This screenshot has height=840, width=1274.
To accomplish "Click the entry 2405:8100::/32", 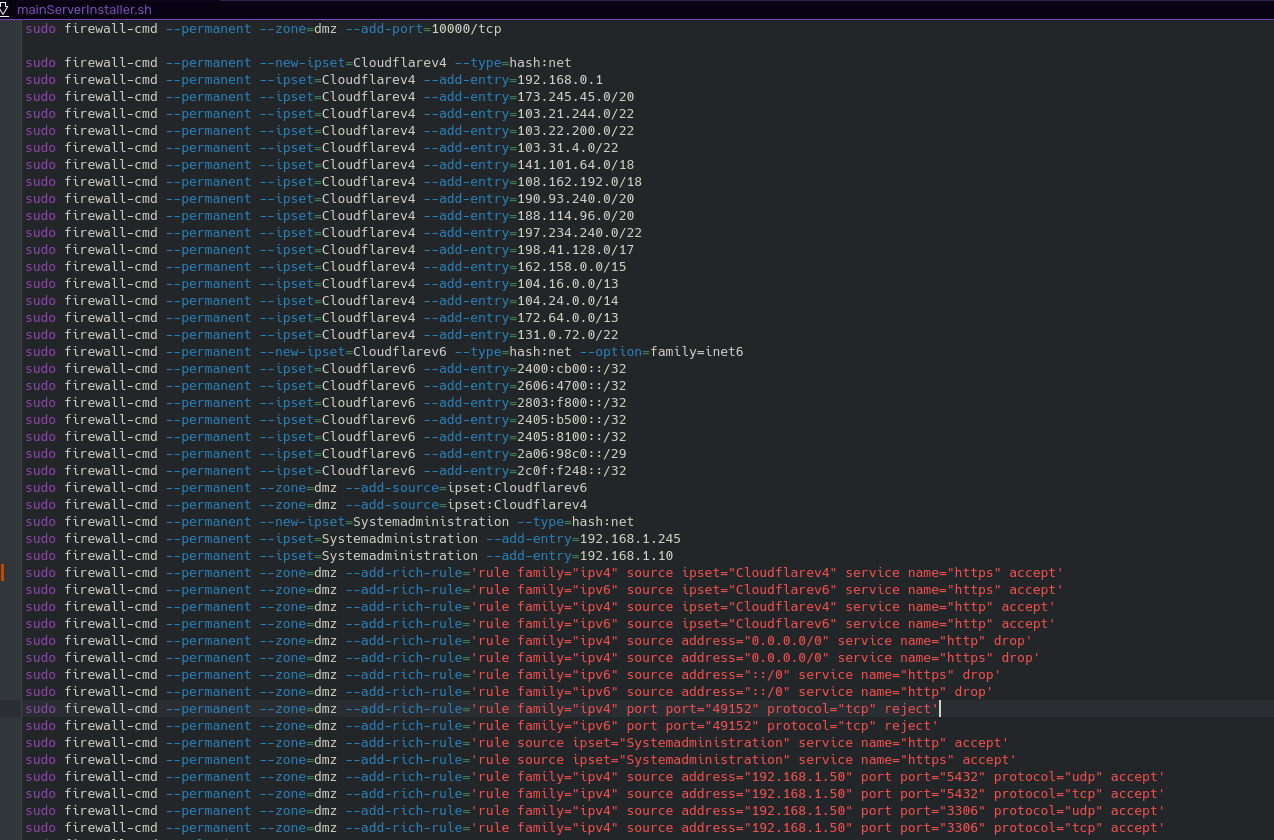I will (572, 436).
